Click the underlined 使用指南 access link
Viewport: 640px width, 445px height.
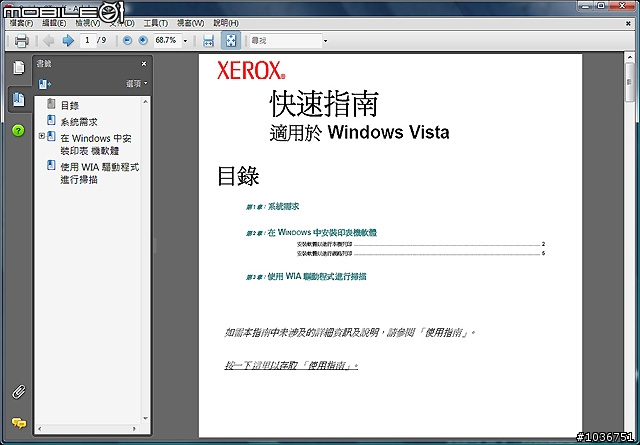(291, 365)
